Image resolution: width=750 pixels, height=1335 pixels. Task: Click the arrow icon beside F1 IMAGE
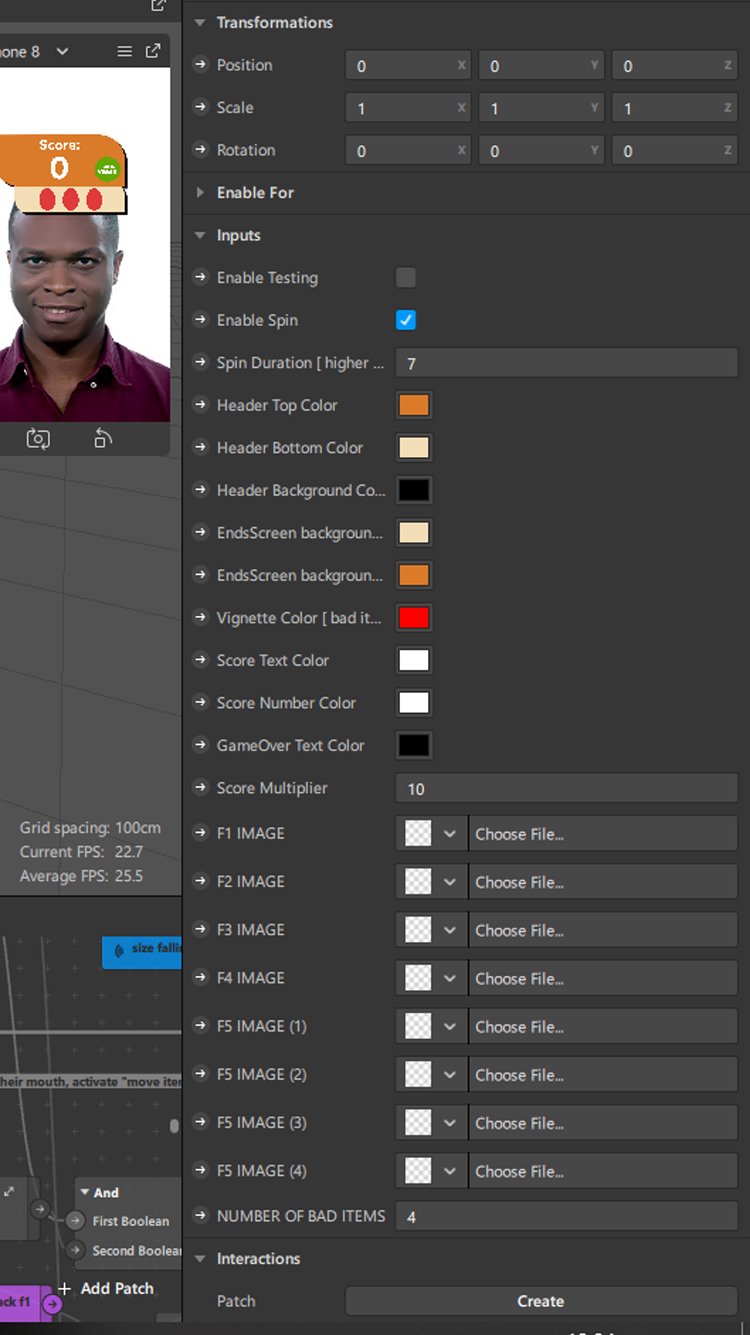(x=202, y=833)
